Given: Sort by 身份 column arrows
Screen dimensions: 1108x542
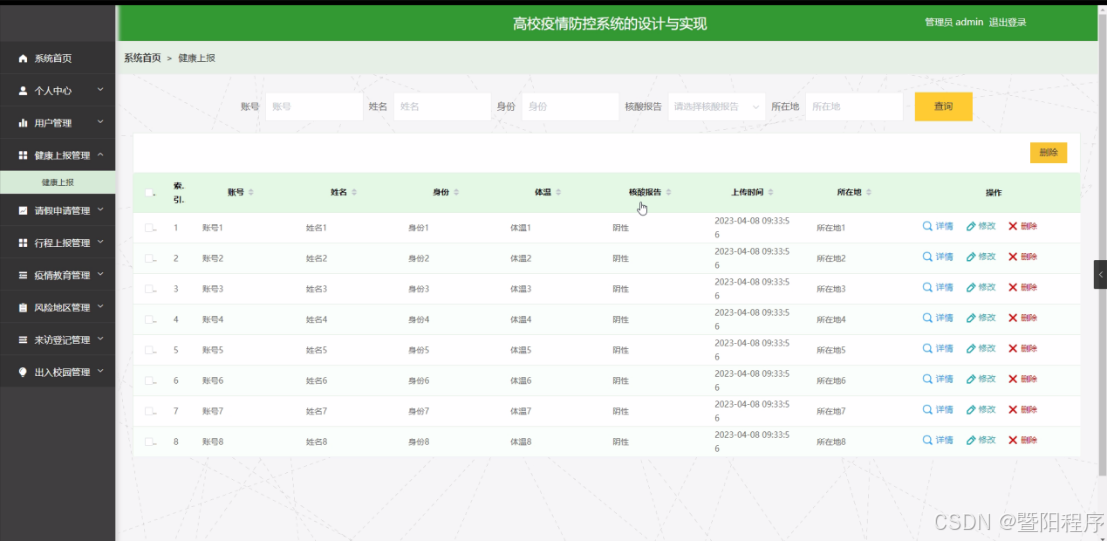Looking at the screenshot, I should (x=456, y=192).
